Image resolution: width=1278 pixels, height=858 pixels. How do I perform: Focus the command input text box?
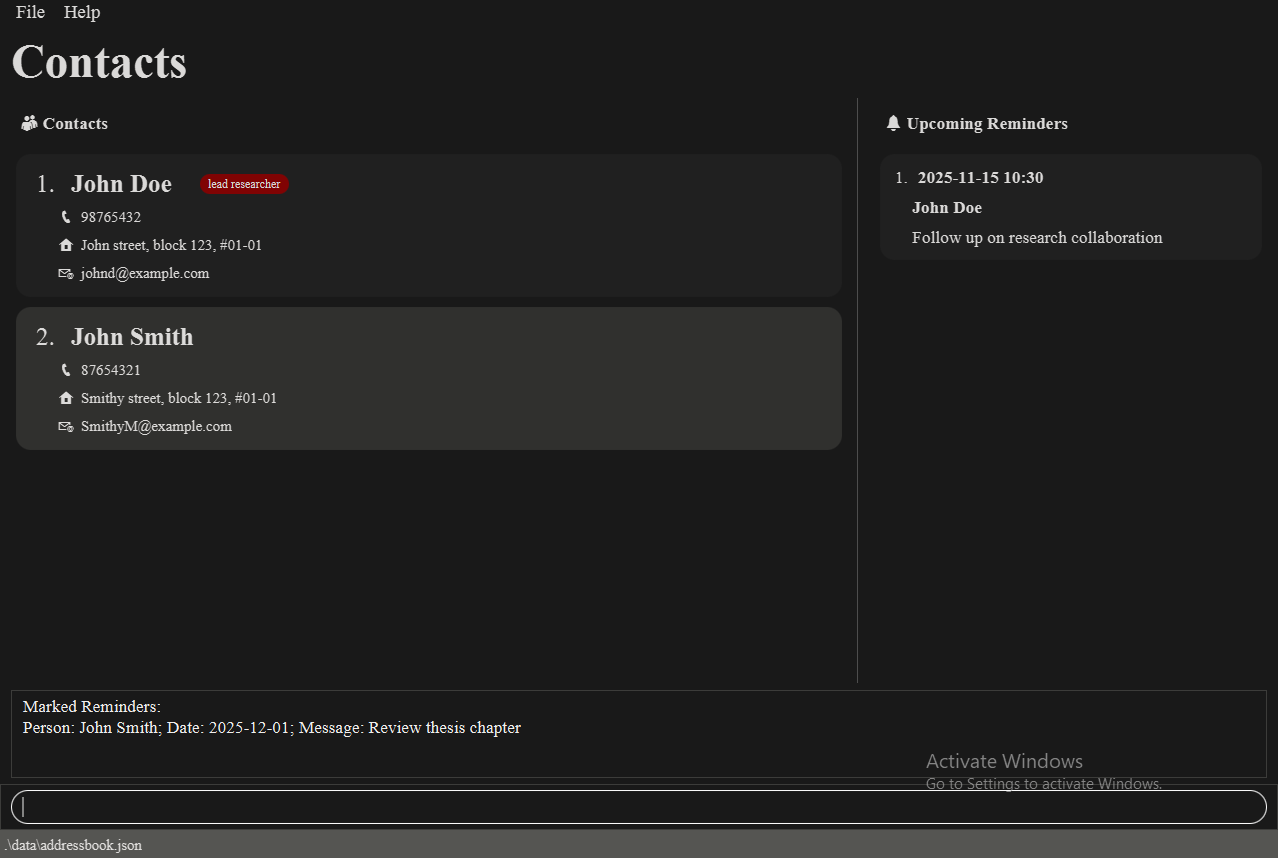[x=638, y=807]
